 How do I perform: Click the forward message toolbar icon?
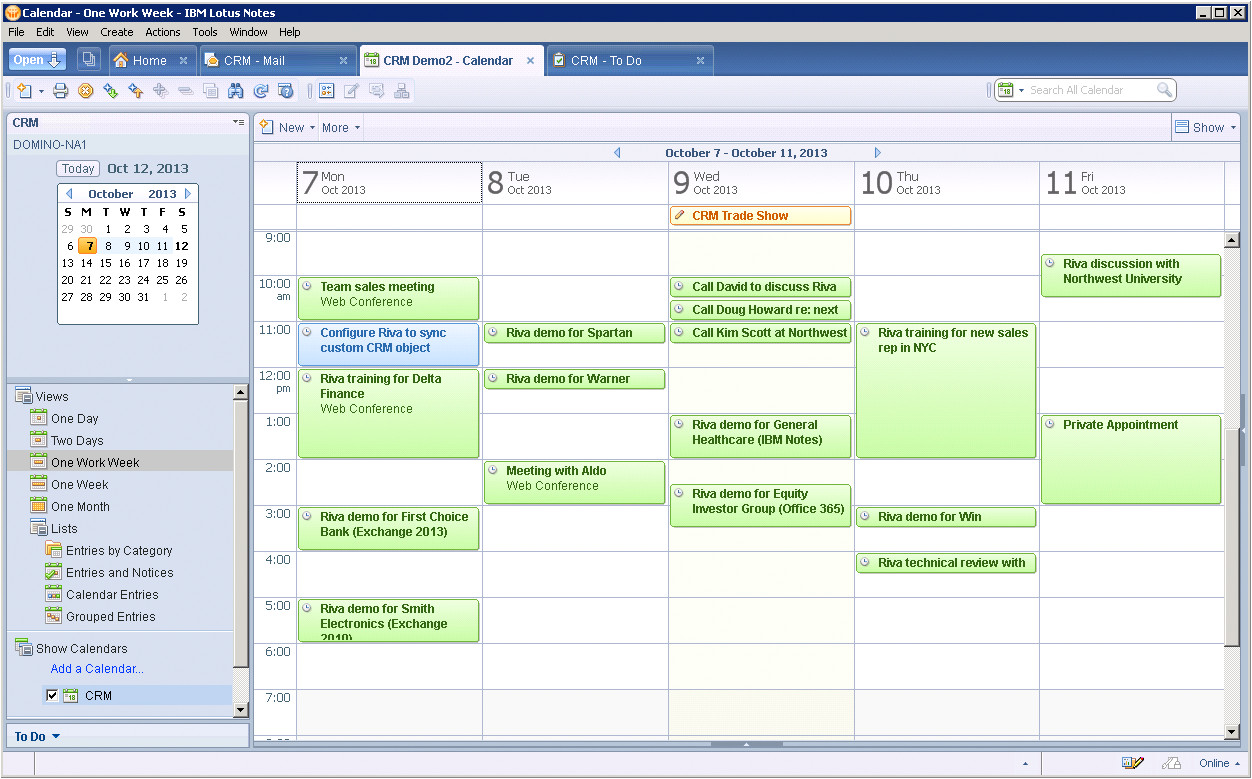pyautogui.click(x=377, y=91)
